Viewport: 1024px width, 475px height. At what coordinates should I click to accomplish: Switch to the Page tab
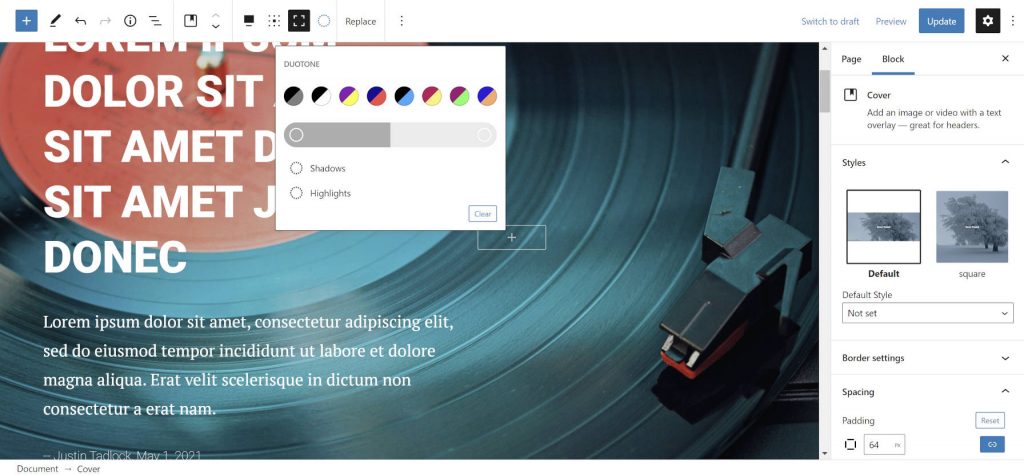point(851,59)
